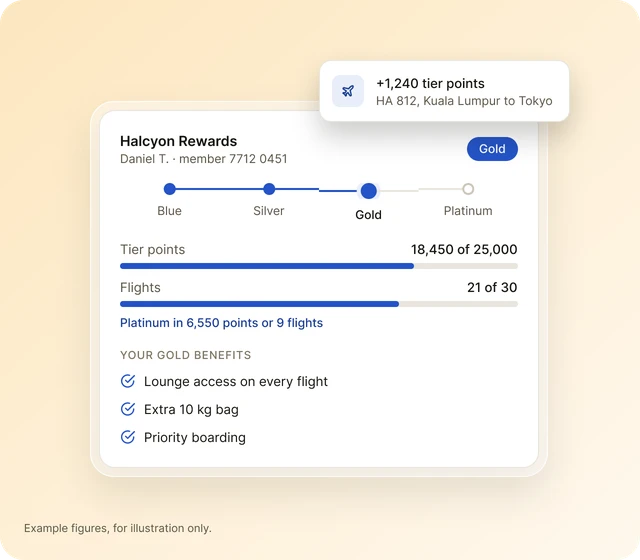Click the +1,240 tier points notification title
Screen dimensions: 640x560
point(430,83)
